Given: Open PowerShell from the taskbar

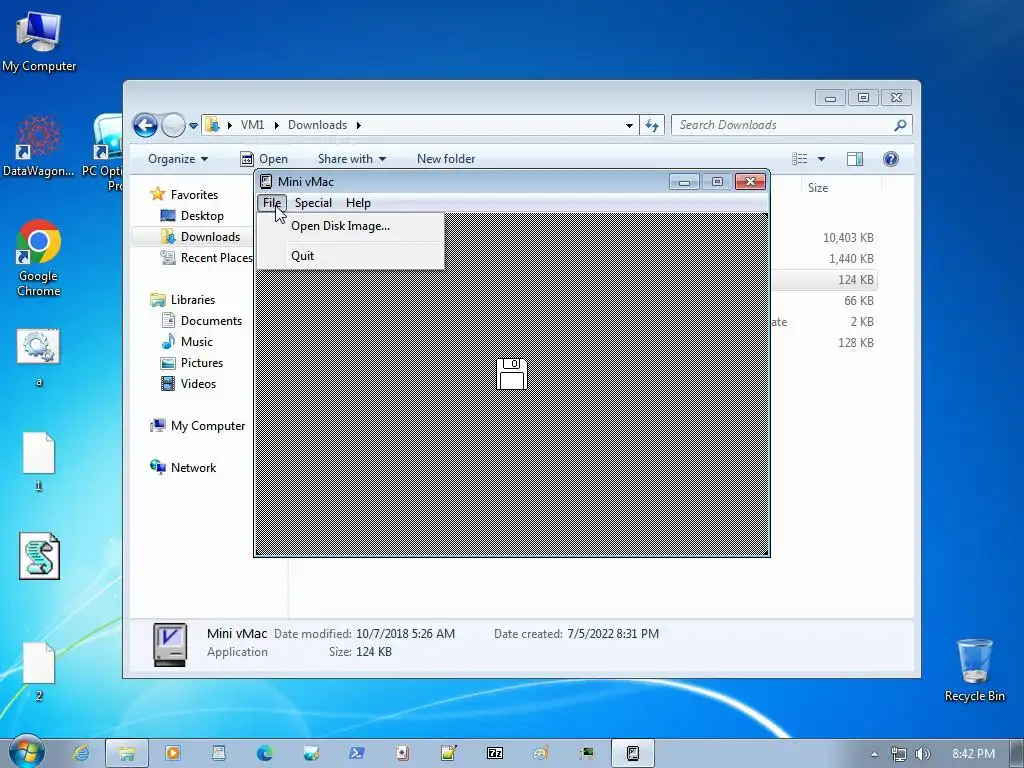Looking at the screenshot, I should tap(357, 753).
